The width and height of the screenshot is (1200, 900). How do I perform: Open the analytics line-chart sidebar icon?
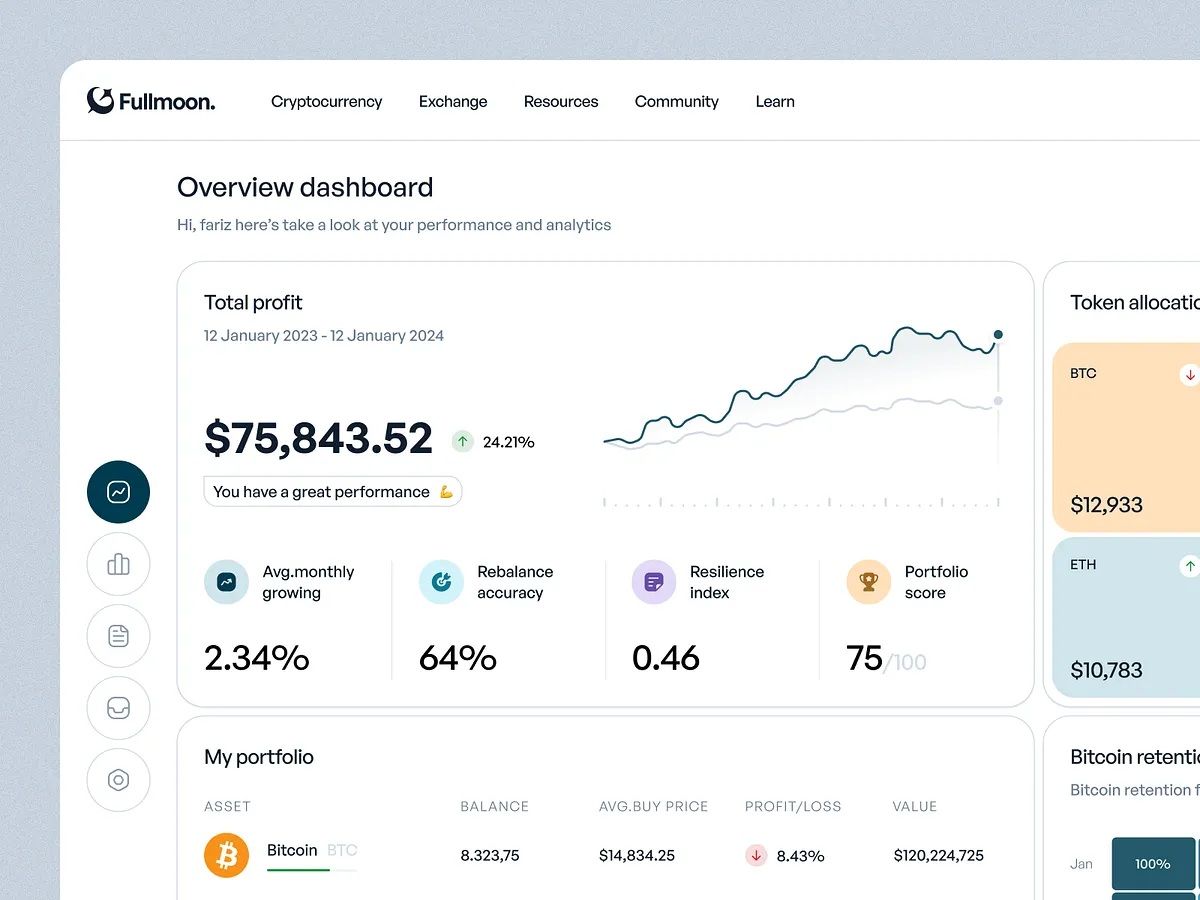(x=118, y=492)
